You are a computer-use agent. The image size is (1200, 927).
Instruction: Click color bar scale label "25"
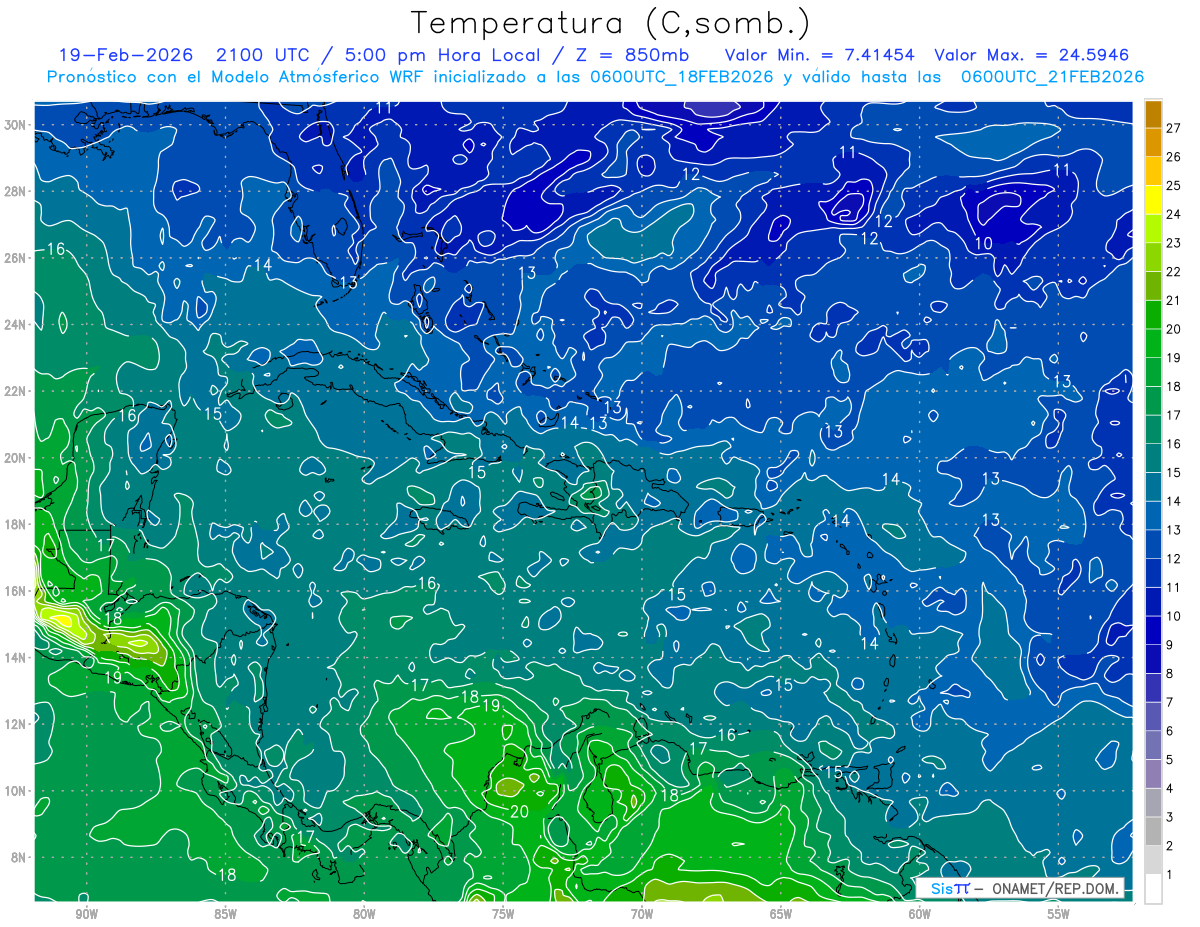[x=1174, y=185]
